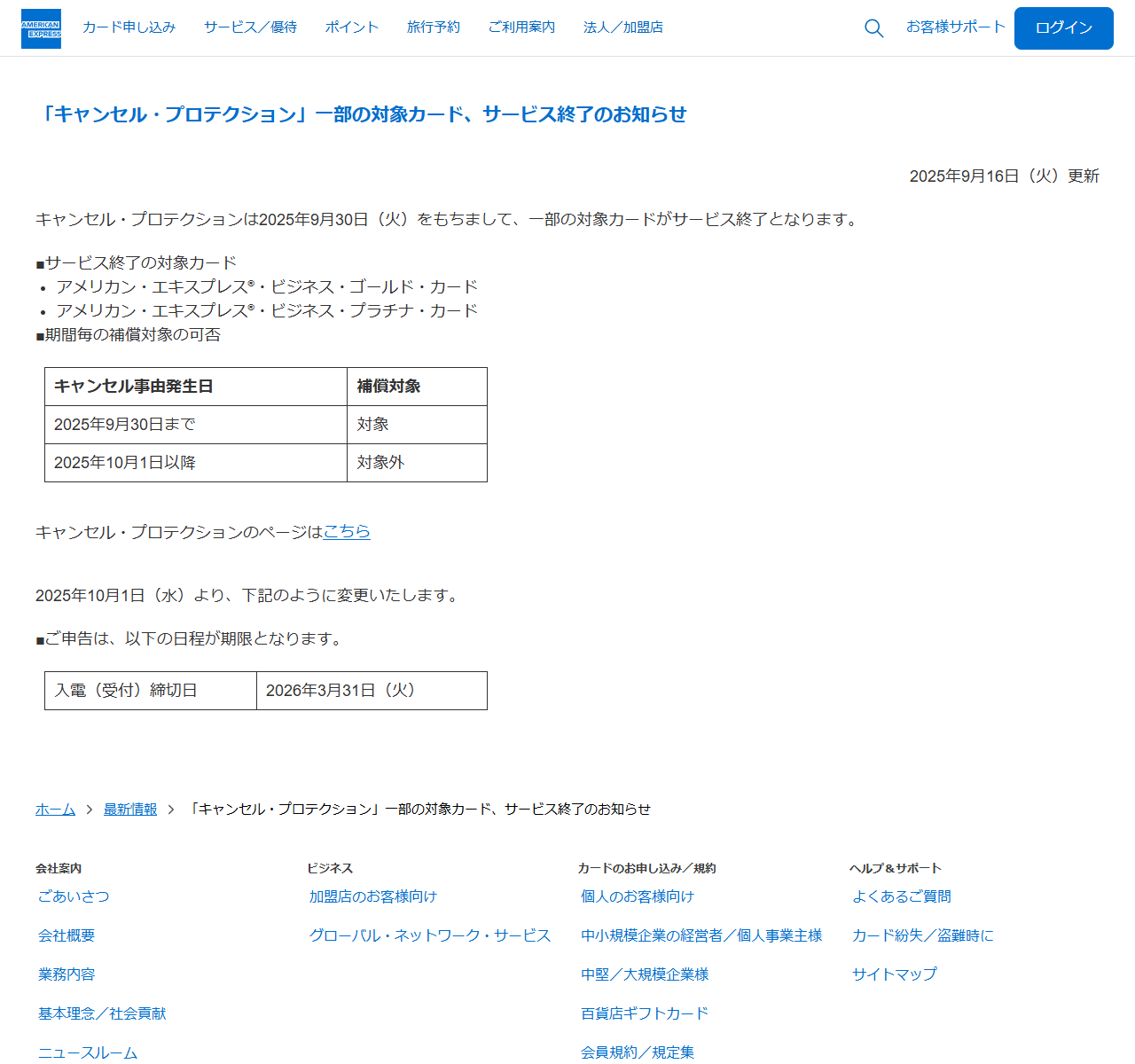
Task: Click the ログイン button
Action: pos(1064,28)
